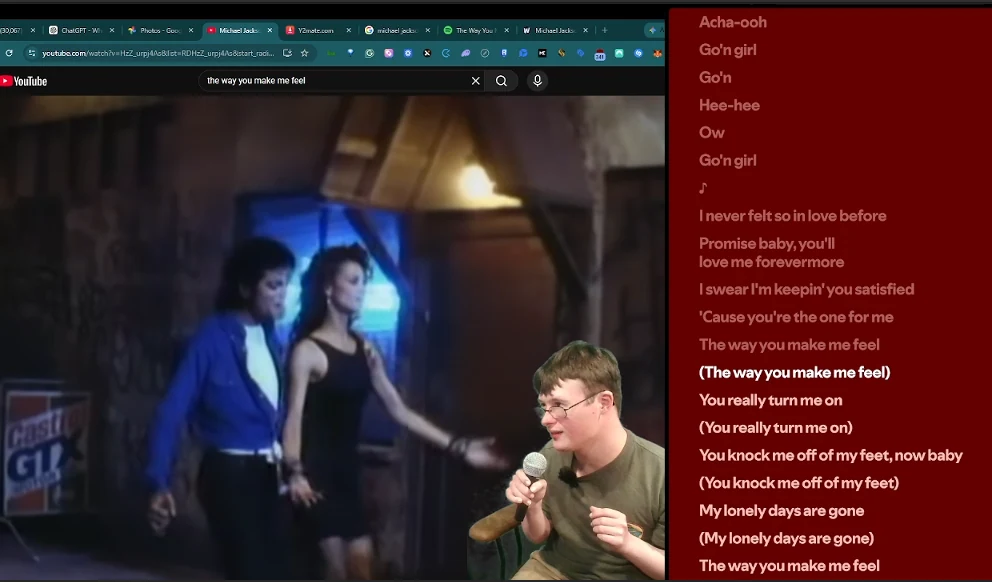This screenshot has height=582, width=992.
Task: Jump to lyric '(My lonely days are gone)'
Action: (786, 538)
